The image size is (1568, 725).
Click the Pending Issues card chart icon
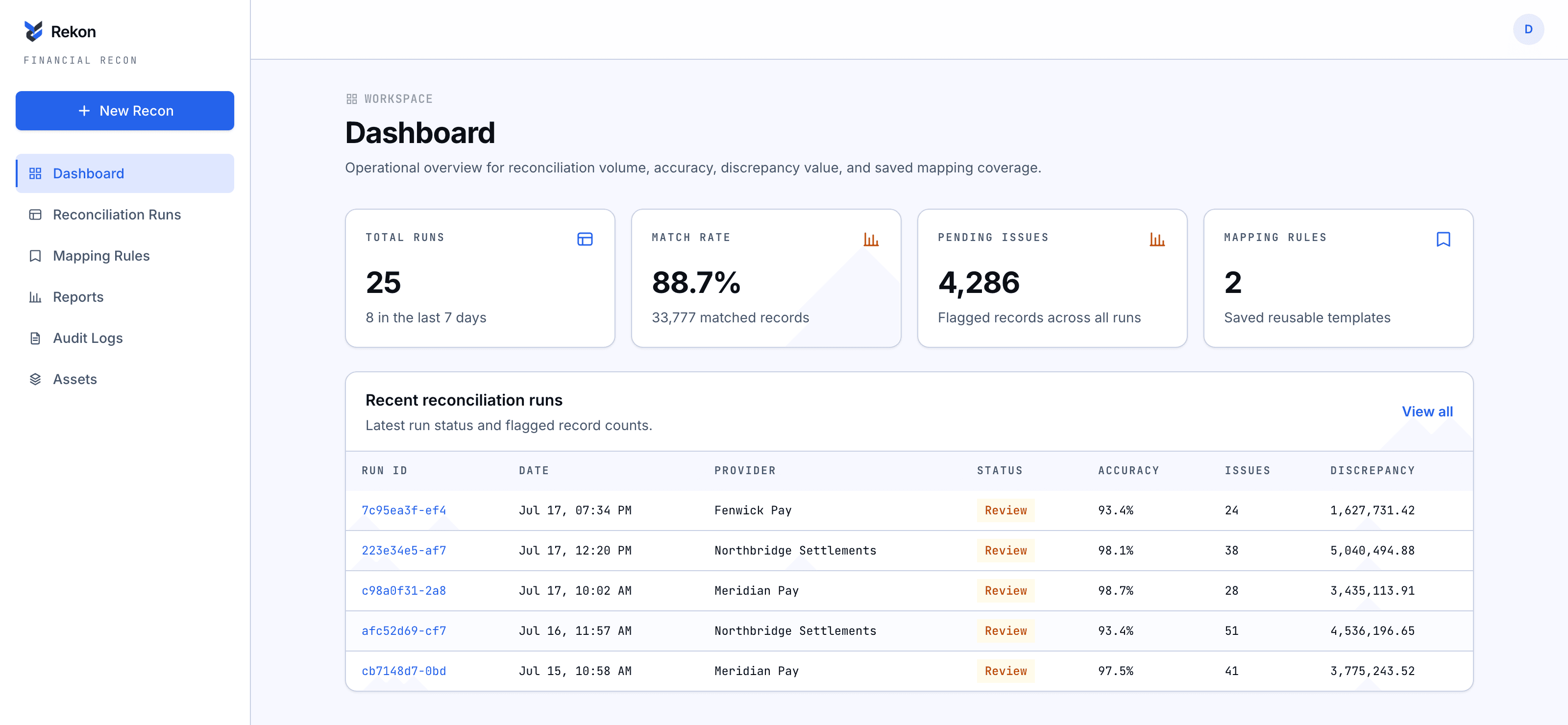[x=1156, y=239]
